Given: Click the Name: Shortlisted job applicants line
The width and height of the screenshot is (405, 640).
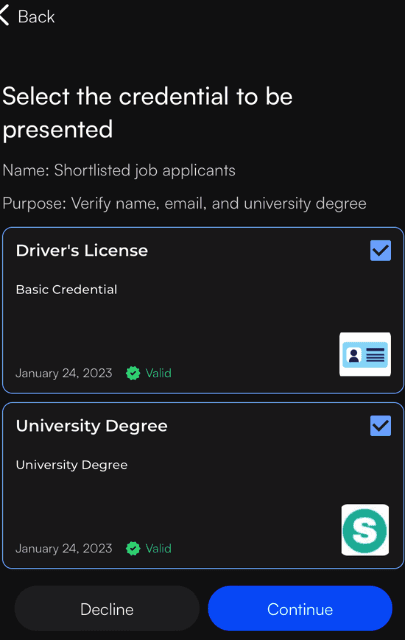Looking at the screenshot, I should point(119,171).
